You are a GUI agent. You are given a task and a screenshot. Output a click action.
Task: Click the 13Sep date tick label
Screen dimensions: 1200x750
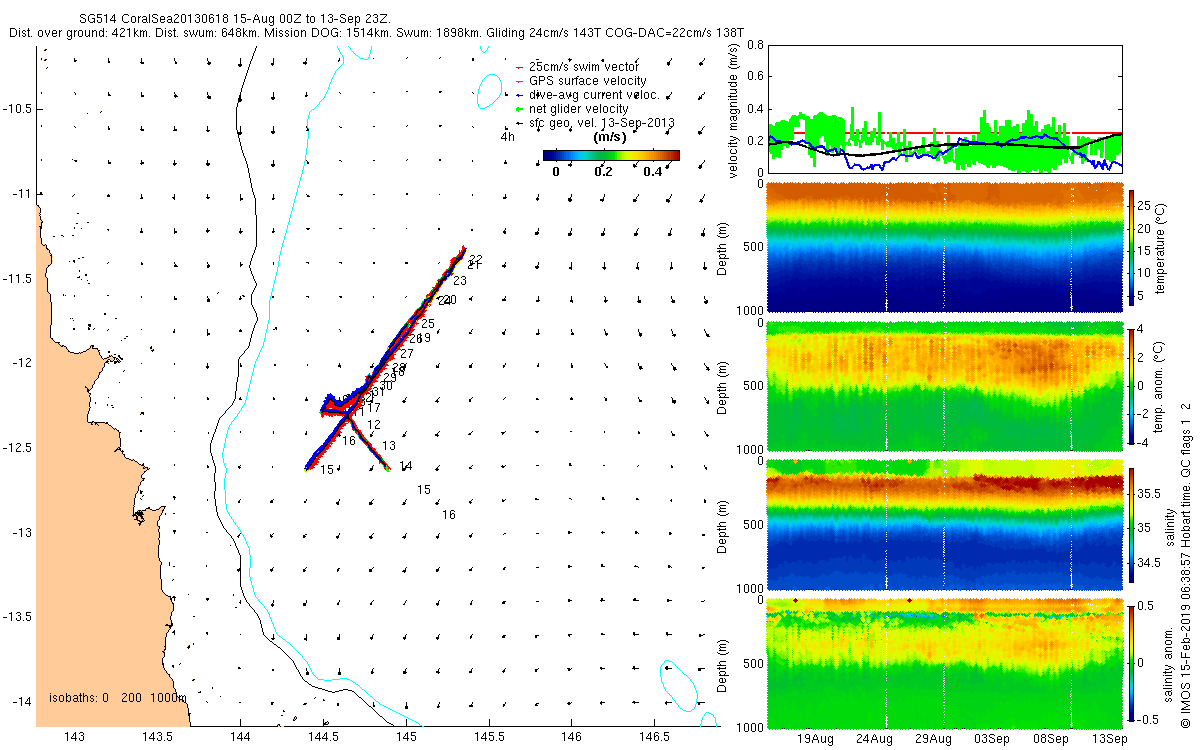1109,739
